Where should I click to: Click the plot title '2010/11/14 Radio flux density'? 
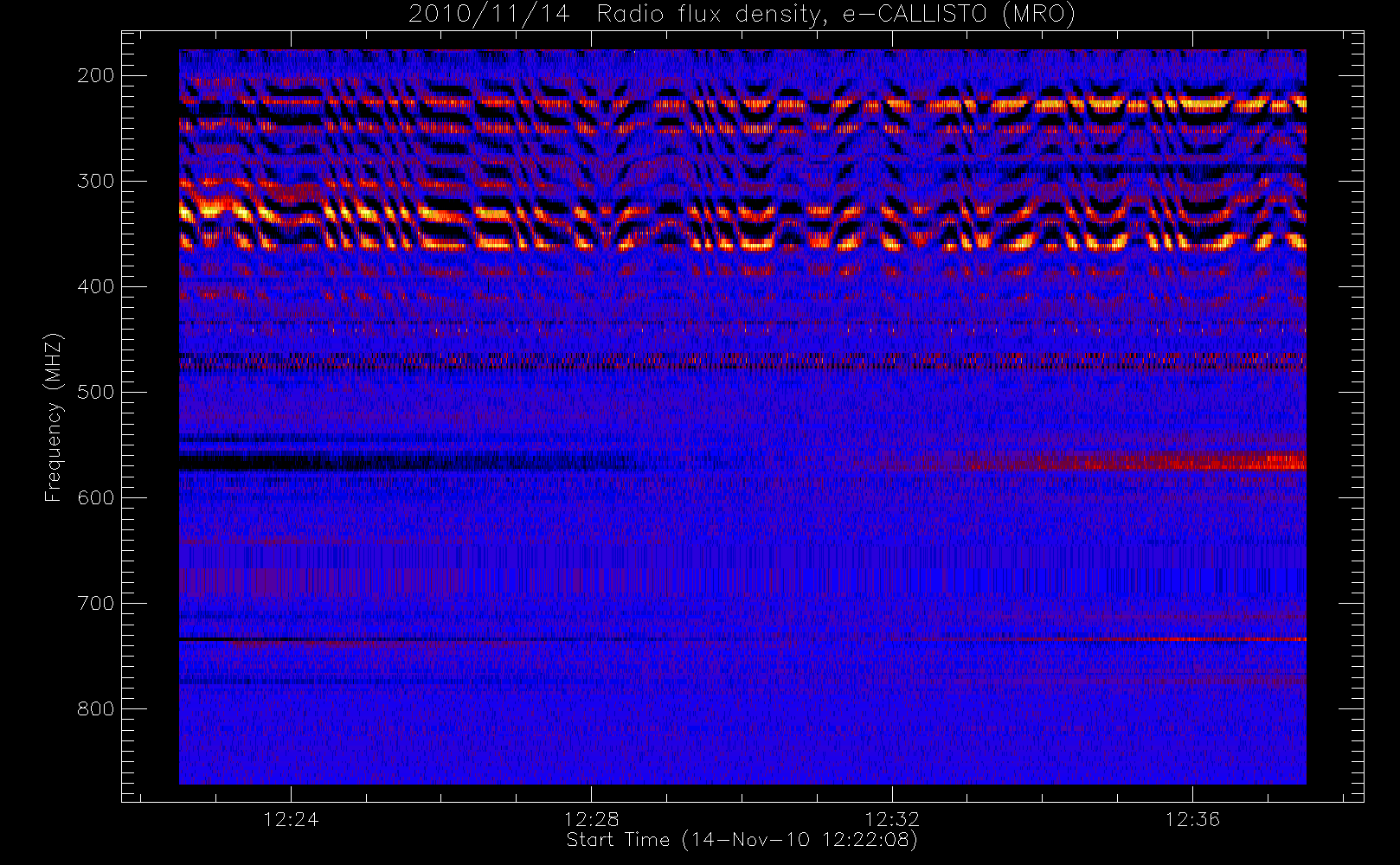pos(742,15)
